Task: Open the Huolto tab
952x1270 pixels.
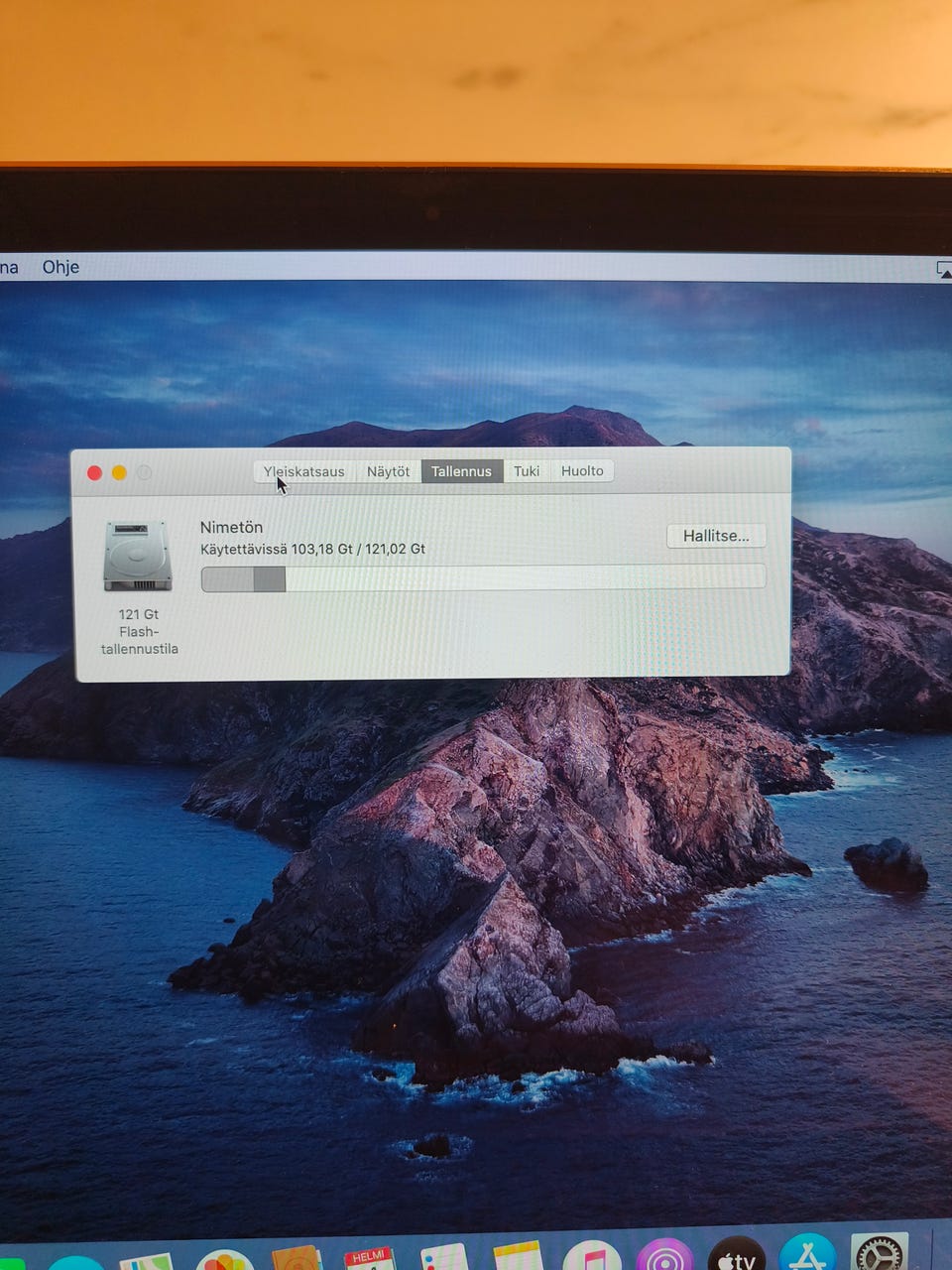Action: click(582, 471)
